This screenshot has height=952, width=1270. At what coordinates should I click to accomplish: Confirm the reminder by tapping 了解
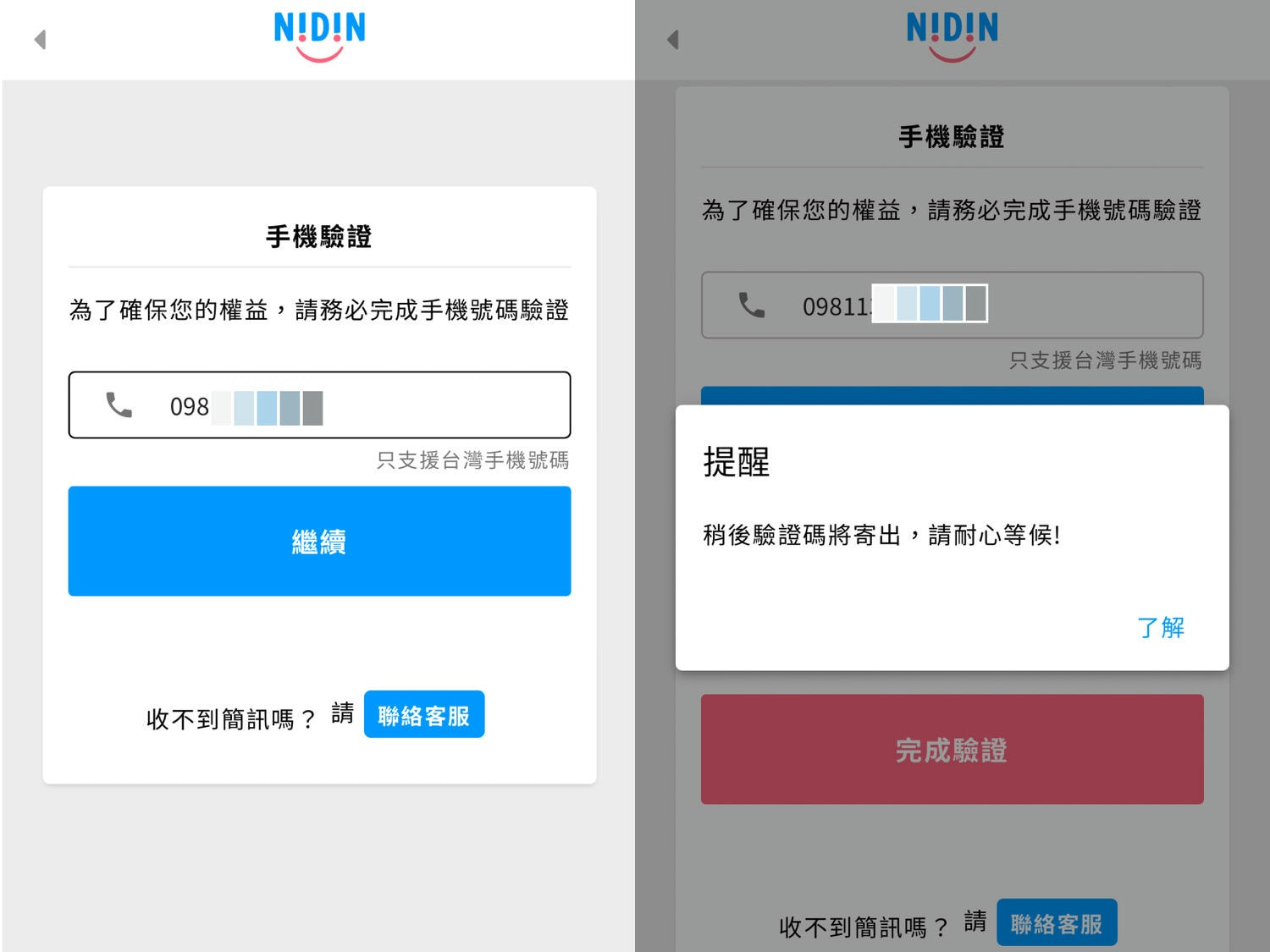(x=1160, y=627)
